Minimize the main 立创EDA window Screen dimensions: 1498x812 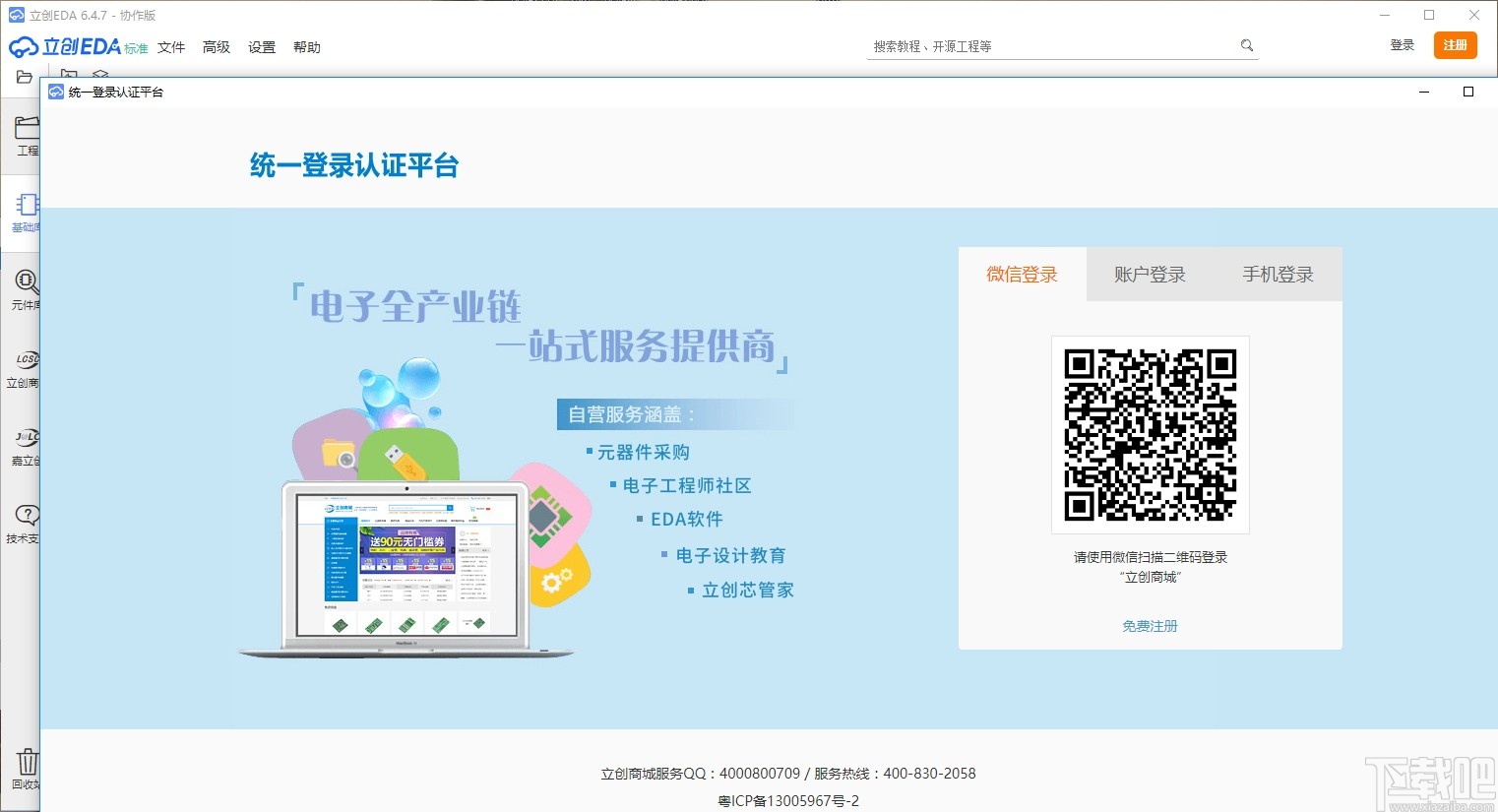click(1385, 15)
